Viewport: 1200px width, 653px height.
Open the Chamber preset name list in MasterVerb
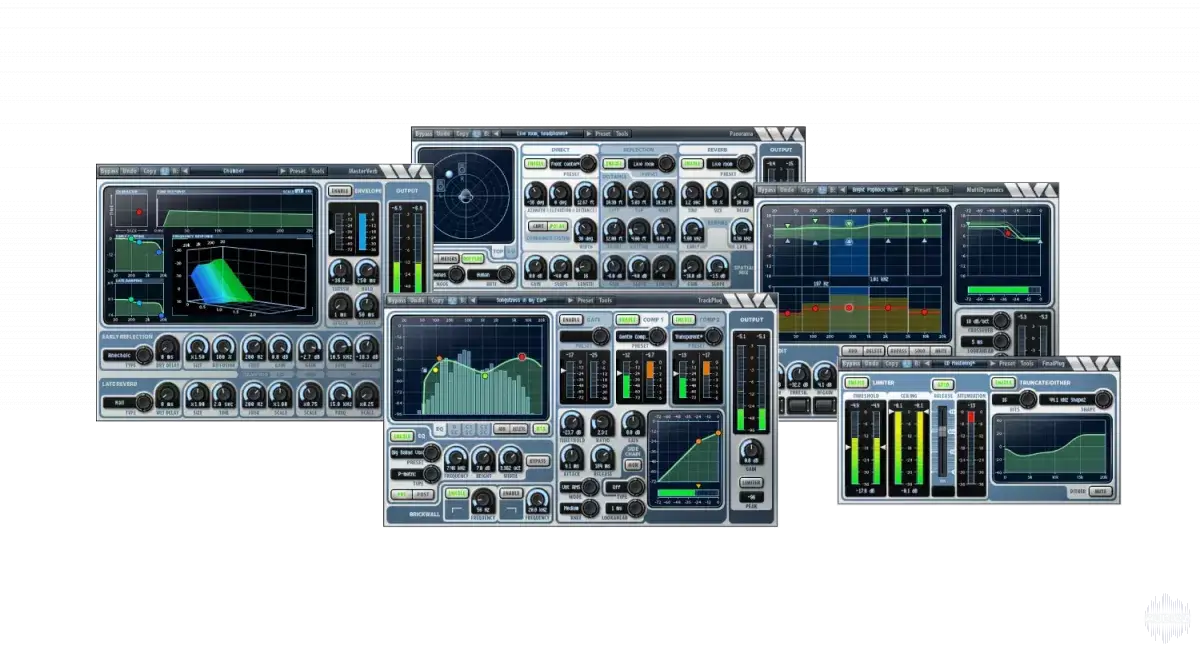(233, 171)
